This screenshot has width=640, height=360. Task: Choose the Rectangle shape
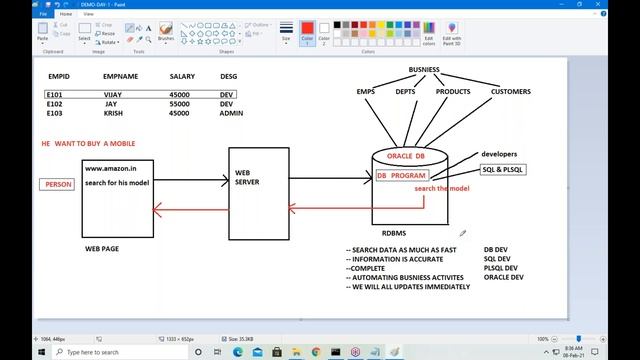pyautogui.click(x=208, y=26)
